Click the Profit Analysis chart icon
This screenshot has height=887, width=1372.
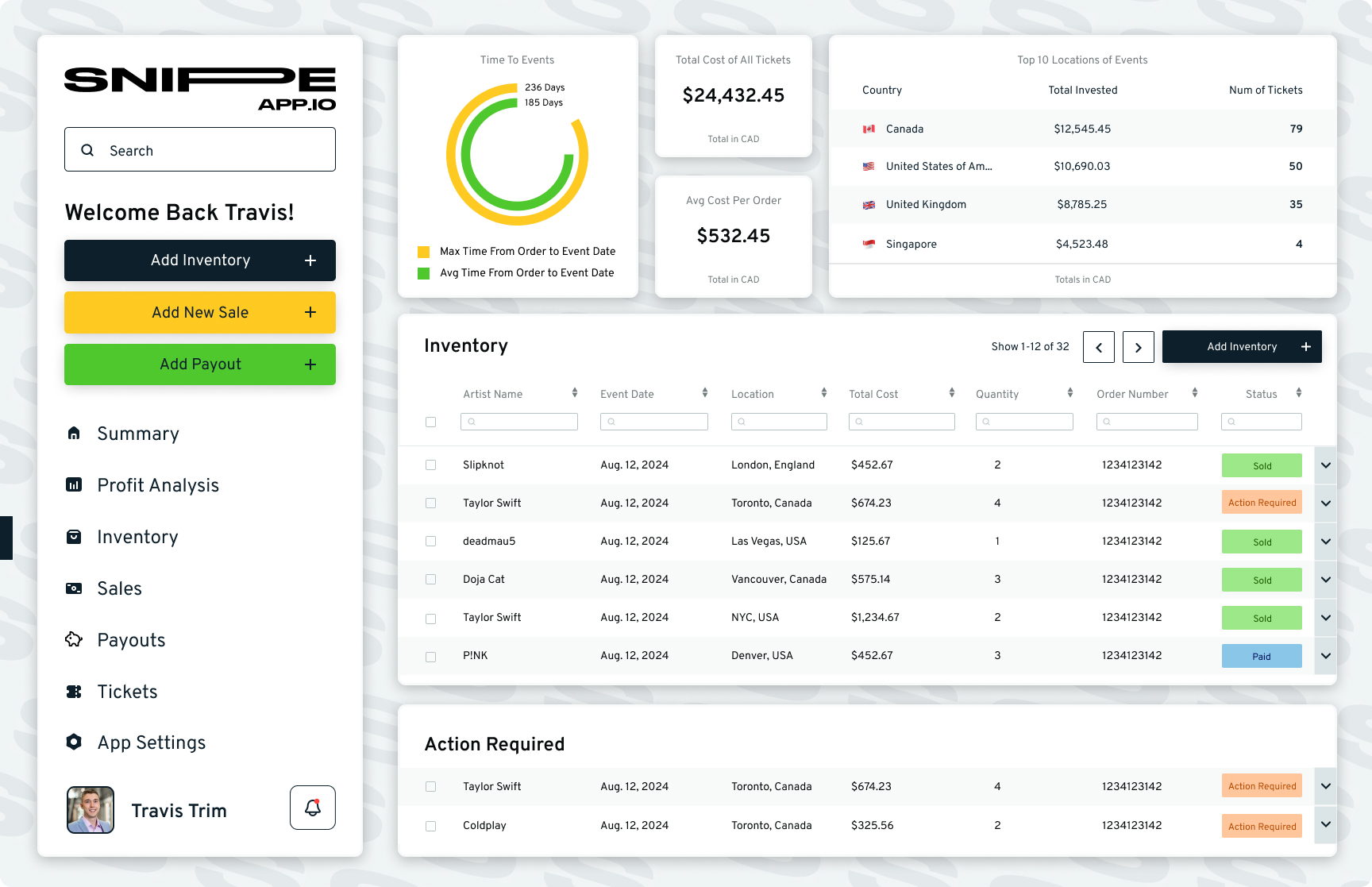tap(74, 484)
